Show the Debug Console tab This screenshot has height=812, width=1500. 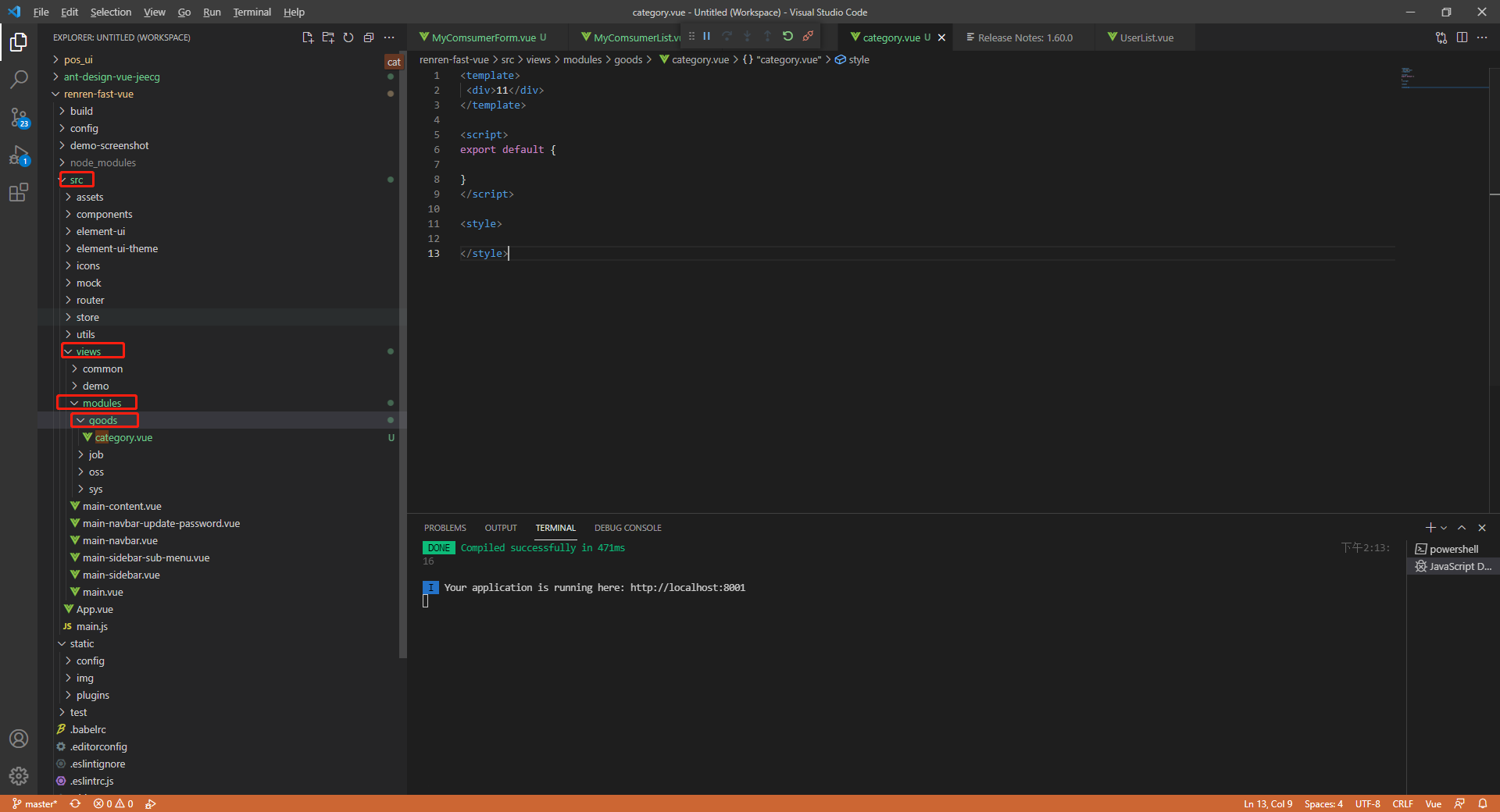point(627,528)
